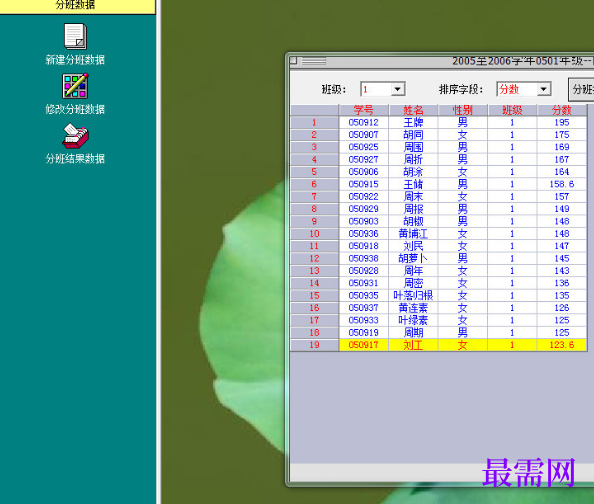Screen dimensions: 594x504
Task: Click student ID cell 050925
Action: point(364,147)
